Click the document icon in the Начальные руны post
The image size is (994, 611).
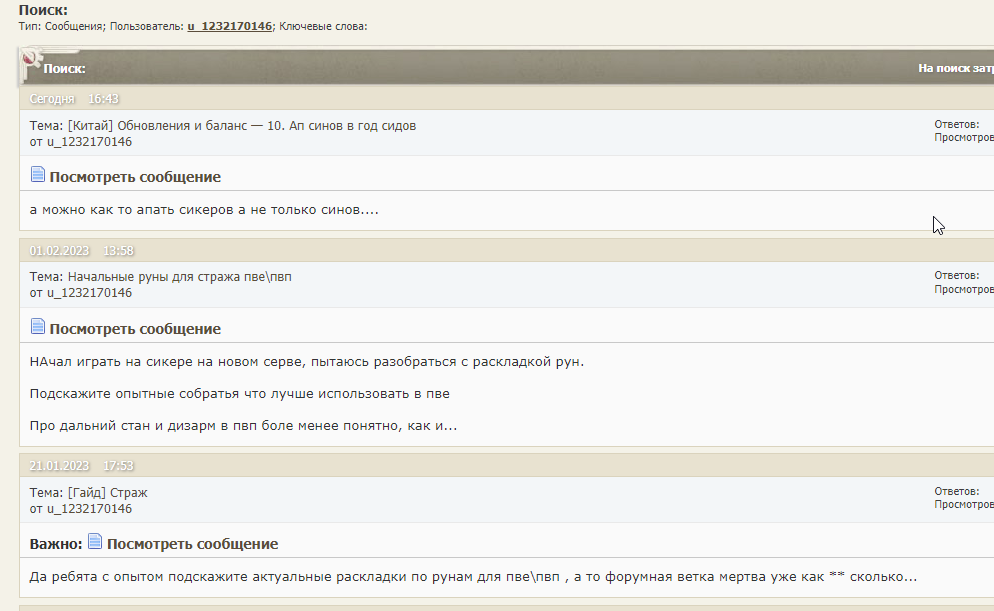click(38, 327)
